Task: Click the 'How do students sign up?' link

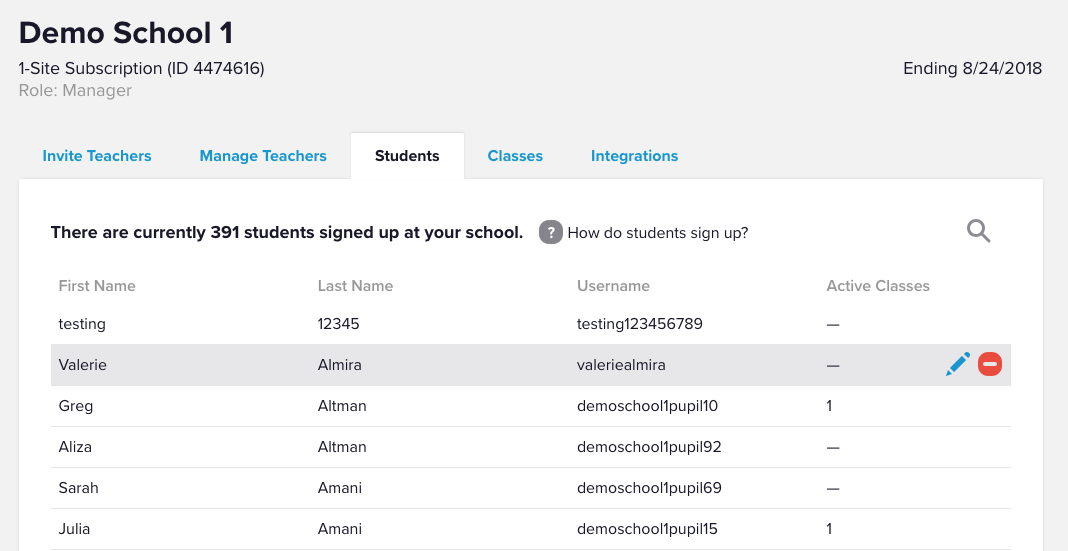Action: point(657,233)
